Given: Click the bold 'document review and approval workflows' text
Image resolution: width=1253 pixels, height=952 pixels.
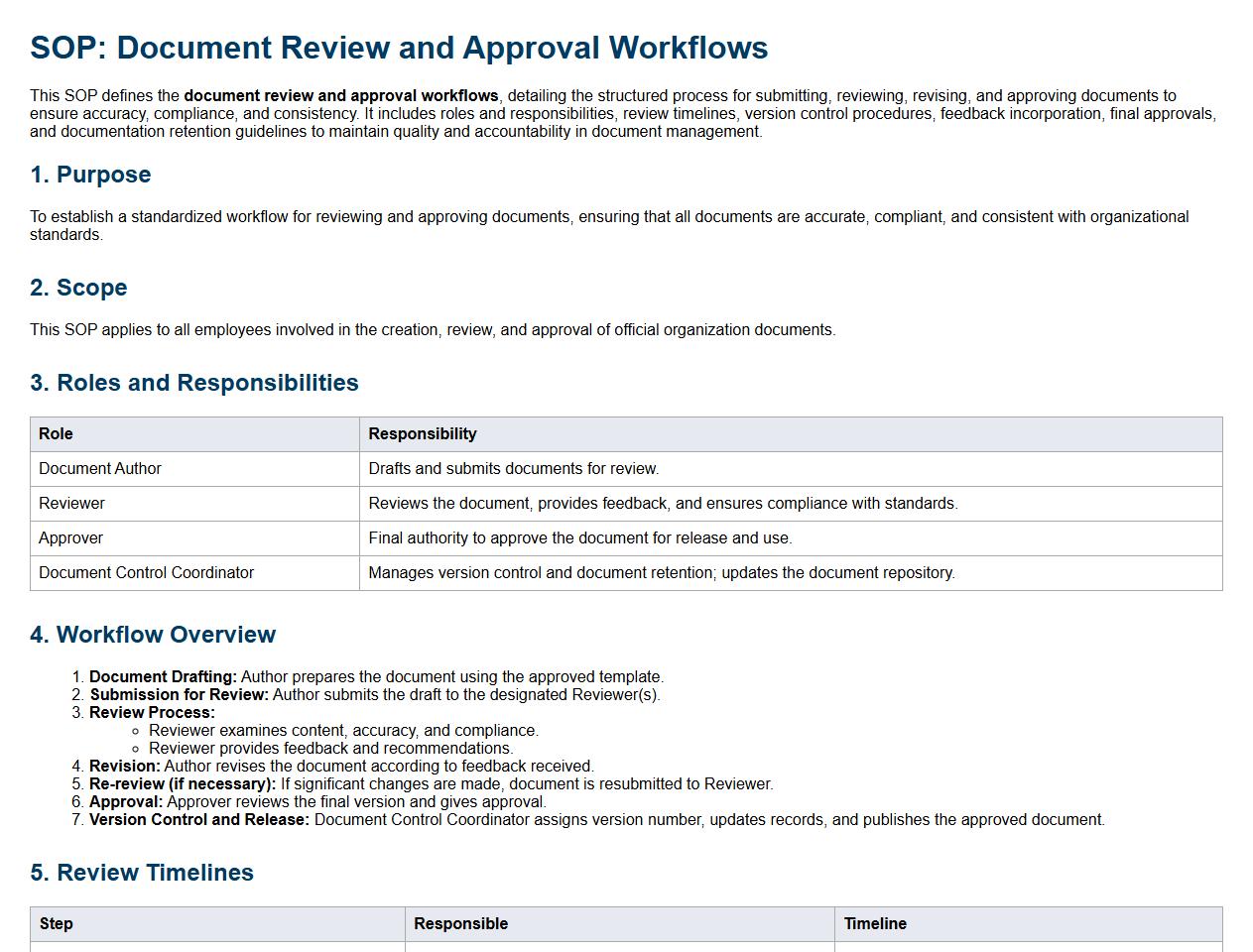Looking at the screenshot, I should 340,96.
